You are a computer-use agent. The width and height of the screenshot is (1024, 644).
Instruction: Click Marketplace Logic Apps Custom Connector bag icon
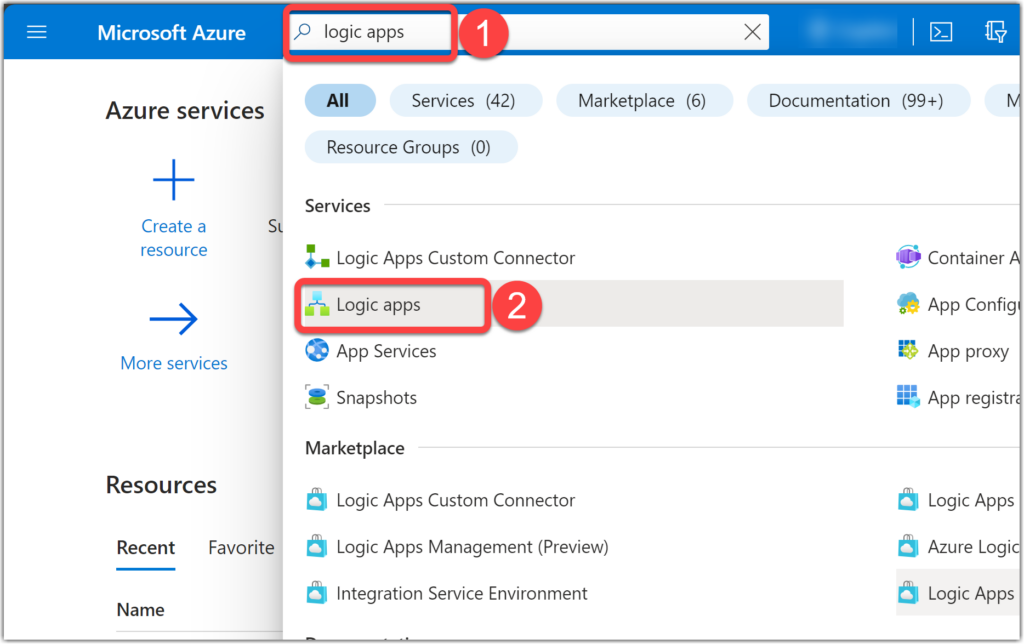[x=317, y=500]
